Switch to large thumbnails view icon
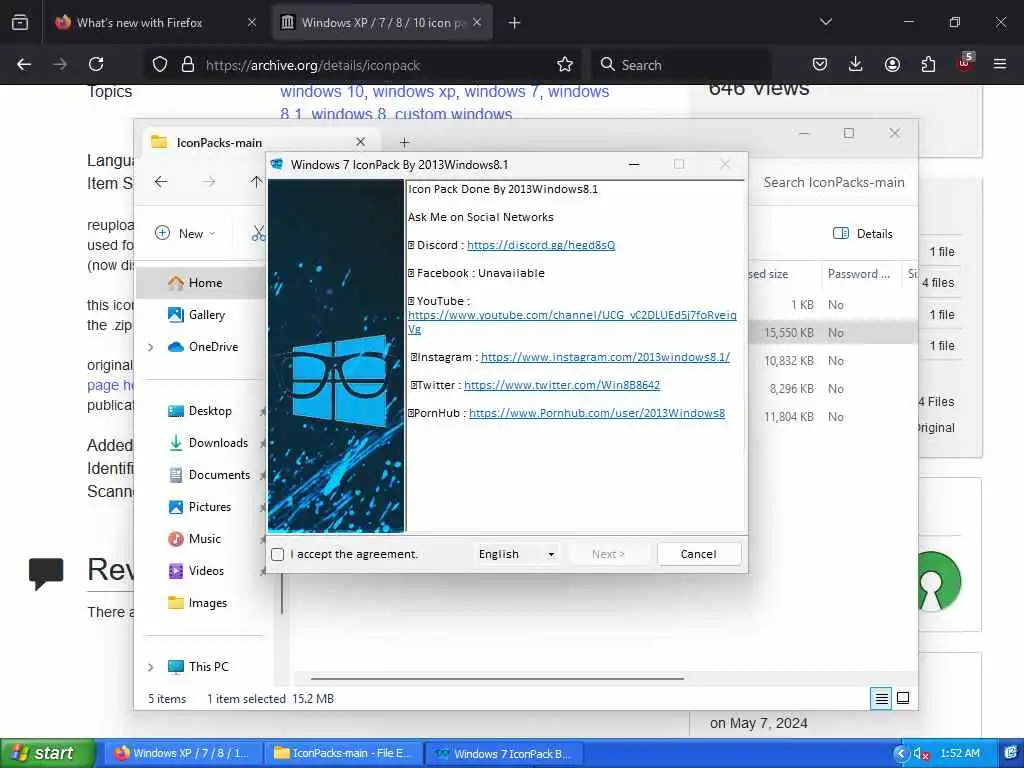1024x768 pixels. point(903,698)
